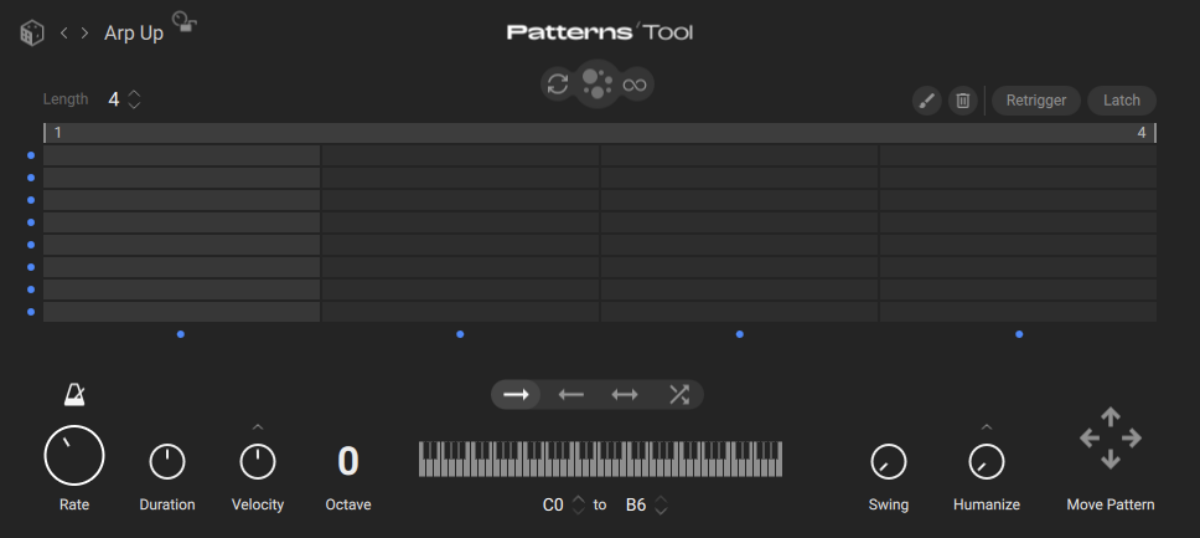
Task: Click the Humanize knob
Action: (987, 462)
